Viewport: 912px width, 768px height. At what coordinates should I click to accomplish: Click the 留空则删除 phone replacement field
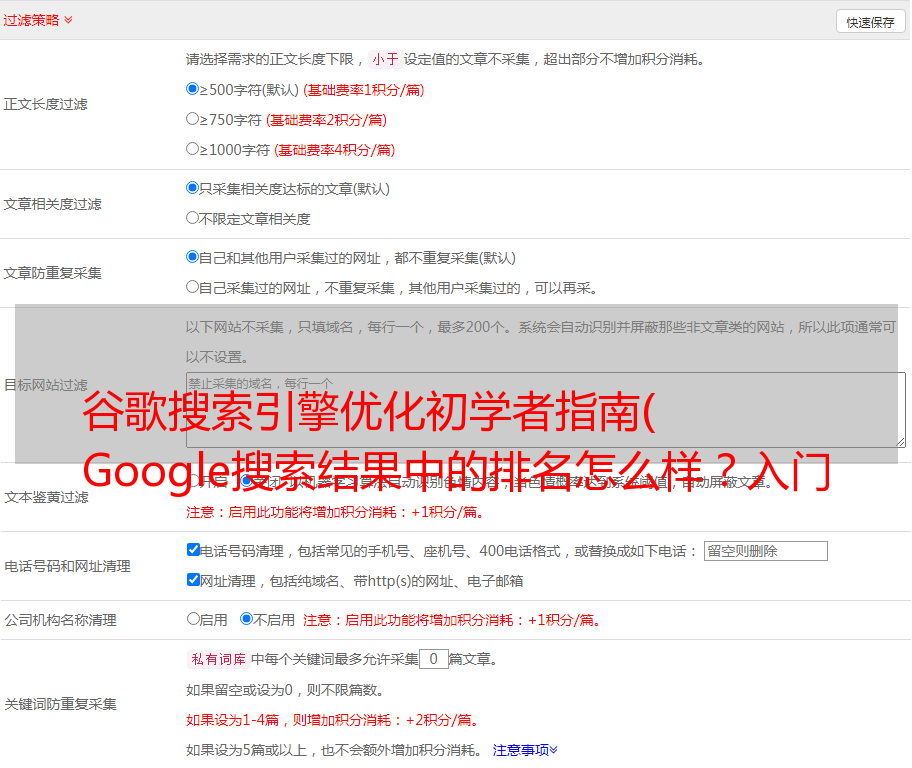pyautogui.click(x=765, y=551)
